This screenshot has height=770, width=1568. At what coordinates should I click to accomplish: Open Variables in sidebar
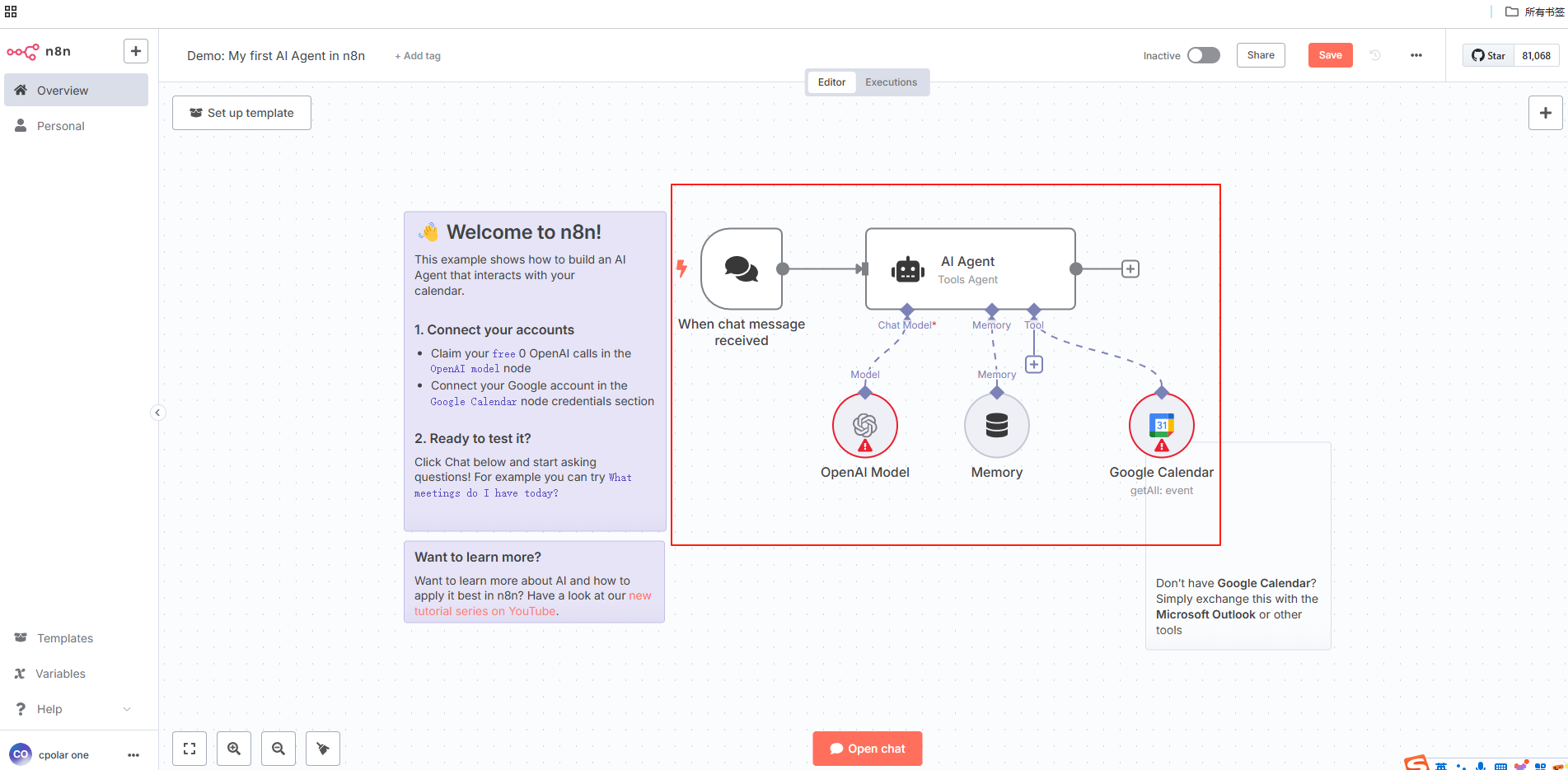pyautogui.click(x=77, y=674)
